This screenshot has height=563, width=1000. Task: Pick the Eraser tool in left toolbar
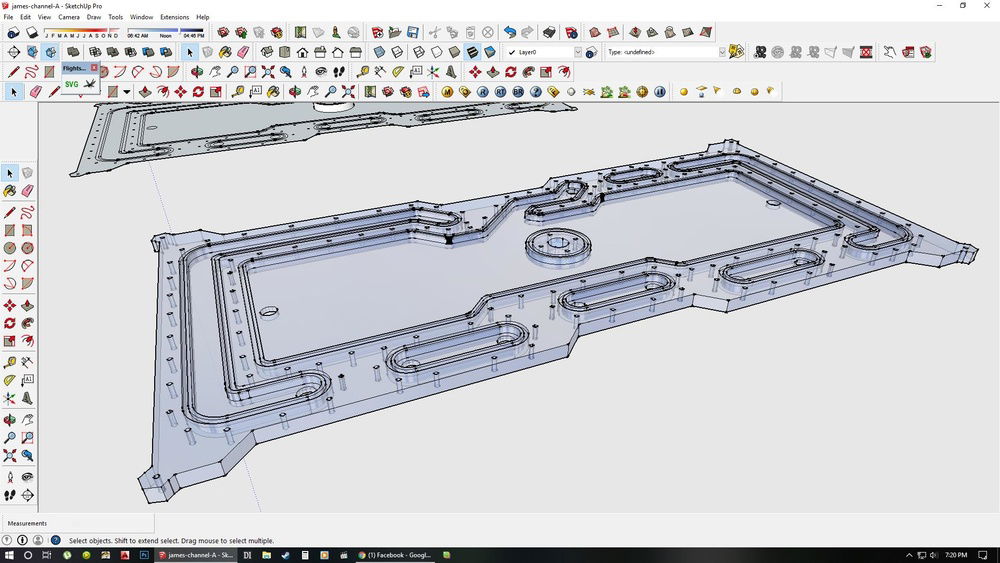coord(28,191)
